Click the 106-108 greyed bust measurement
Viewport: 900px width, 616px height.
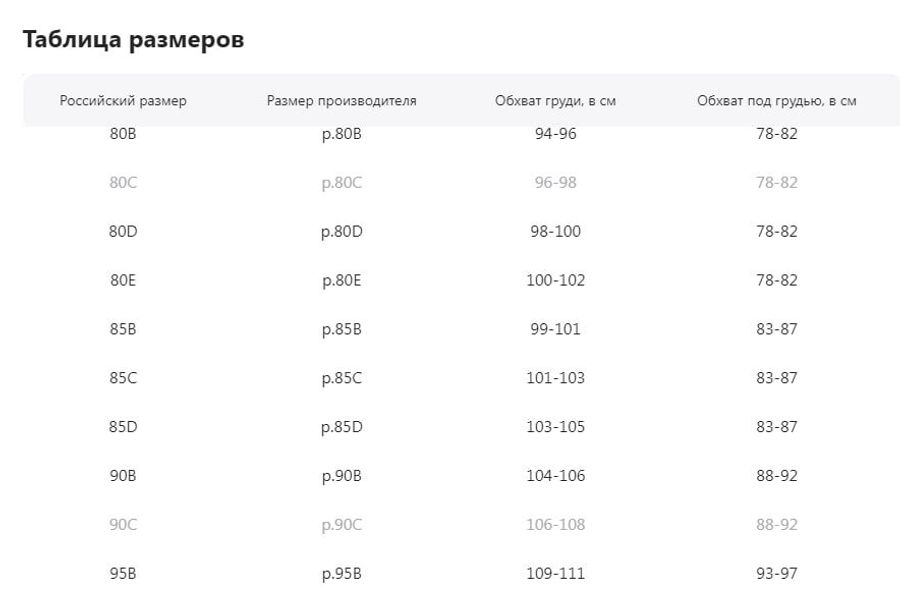click(556, 525)
